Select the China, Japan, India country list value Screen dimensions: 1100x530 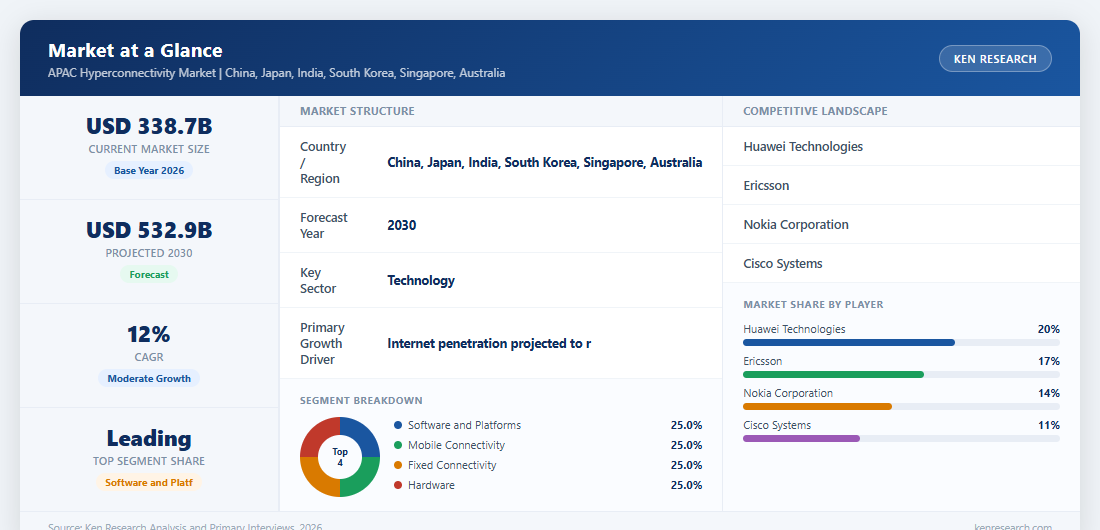click(544, 162)
